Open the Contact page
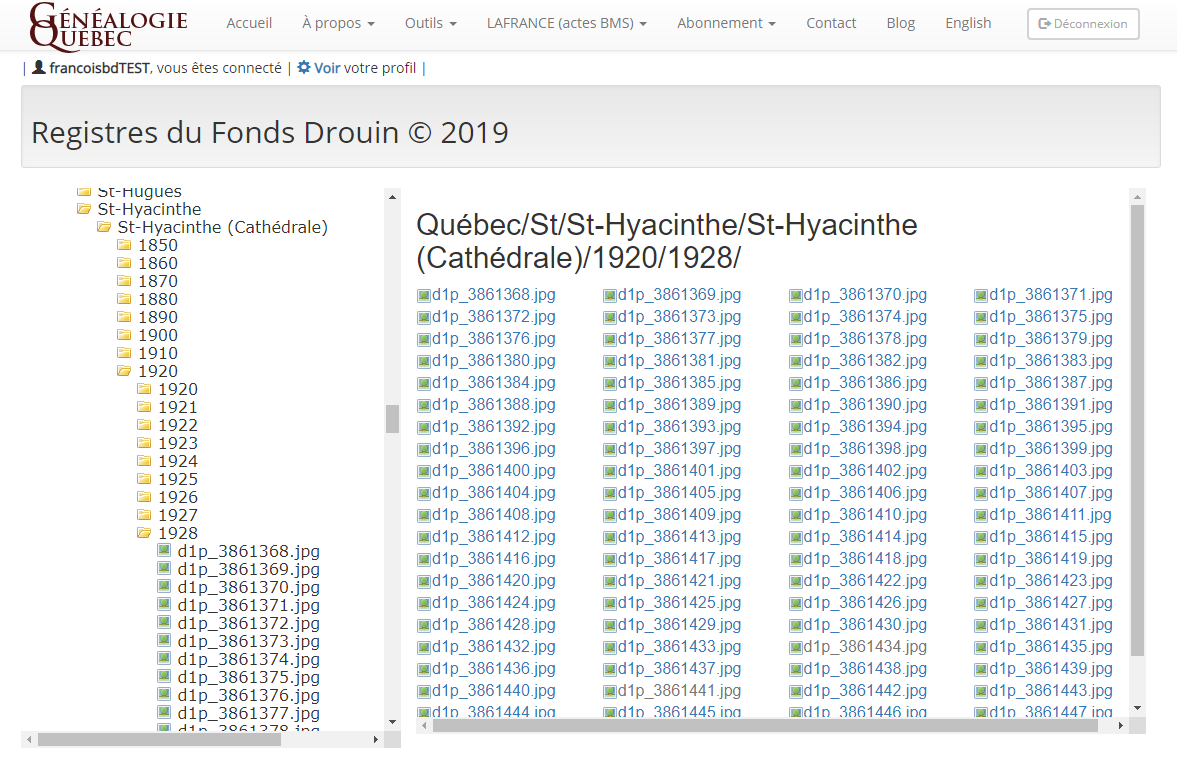The image size is (1177, 759). 831,23
